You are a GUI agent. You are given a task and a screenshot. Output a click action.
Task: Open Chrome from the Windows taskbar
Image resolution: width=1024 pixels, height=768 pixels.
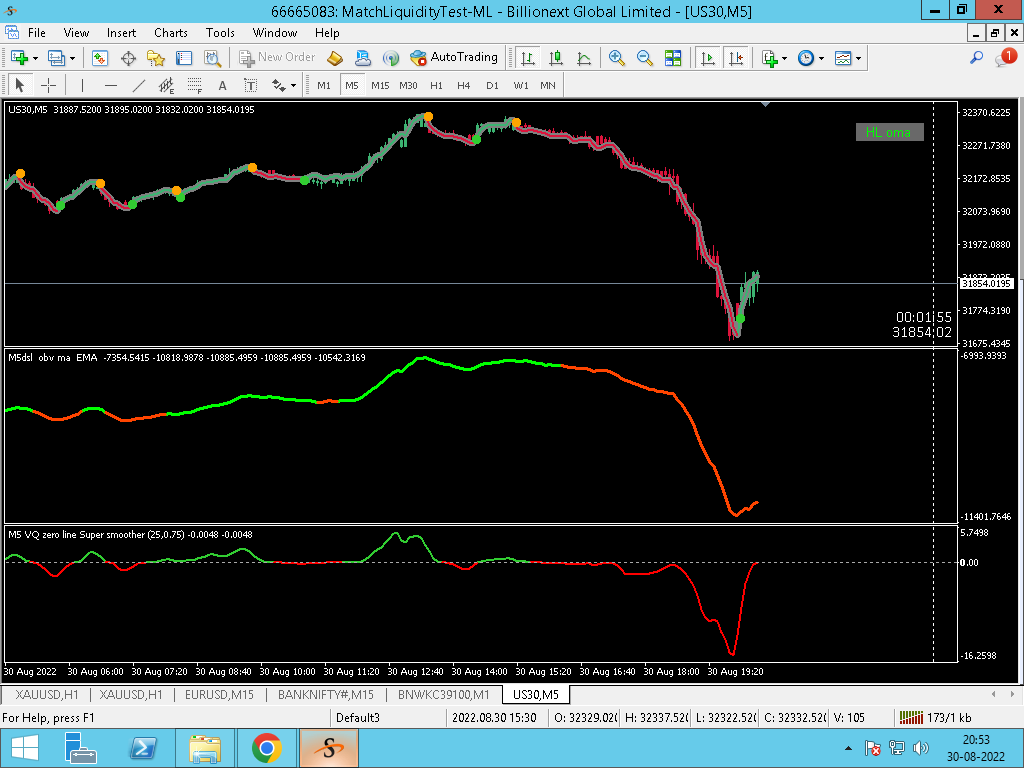(x=266, y=748)
